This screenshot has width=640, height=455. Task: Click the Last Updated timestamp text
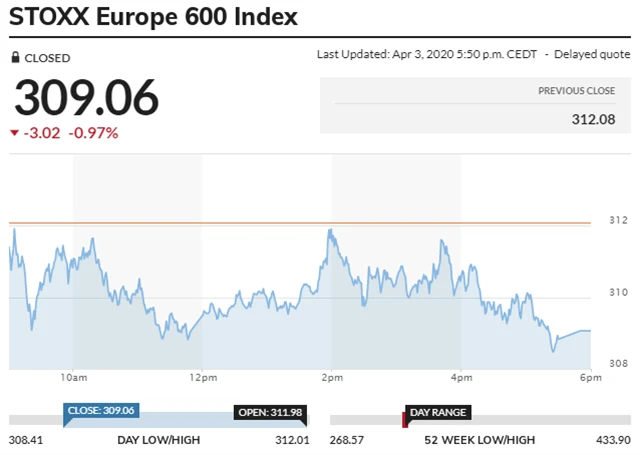click(x=426, y=54)
